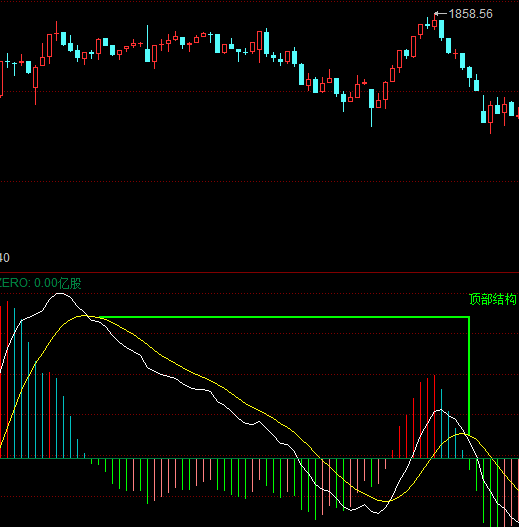The width and height of the screenshot is (519, 527).
Task: Click the 1858.56 high price label
Action: [x=471, y=14]
